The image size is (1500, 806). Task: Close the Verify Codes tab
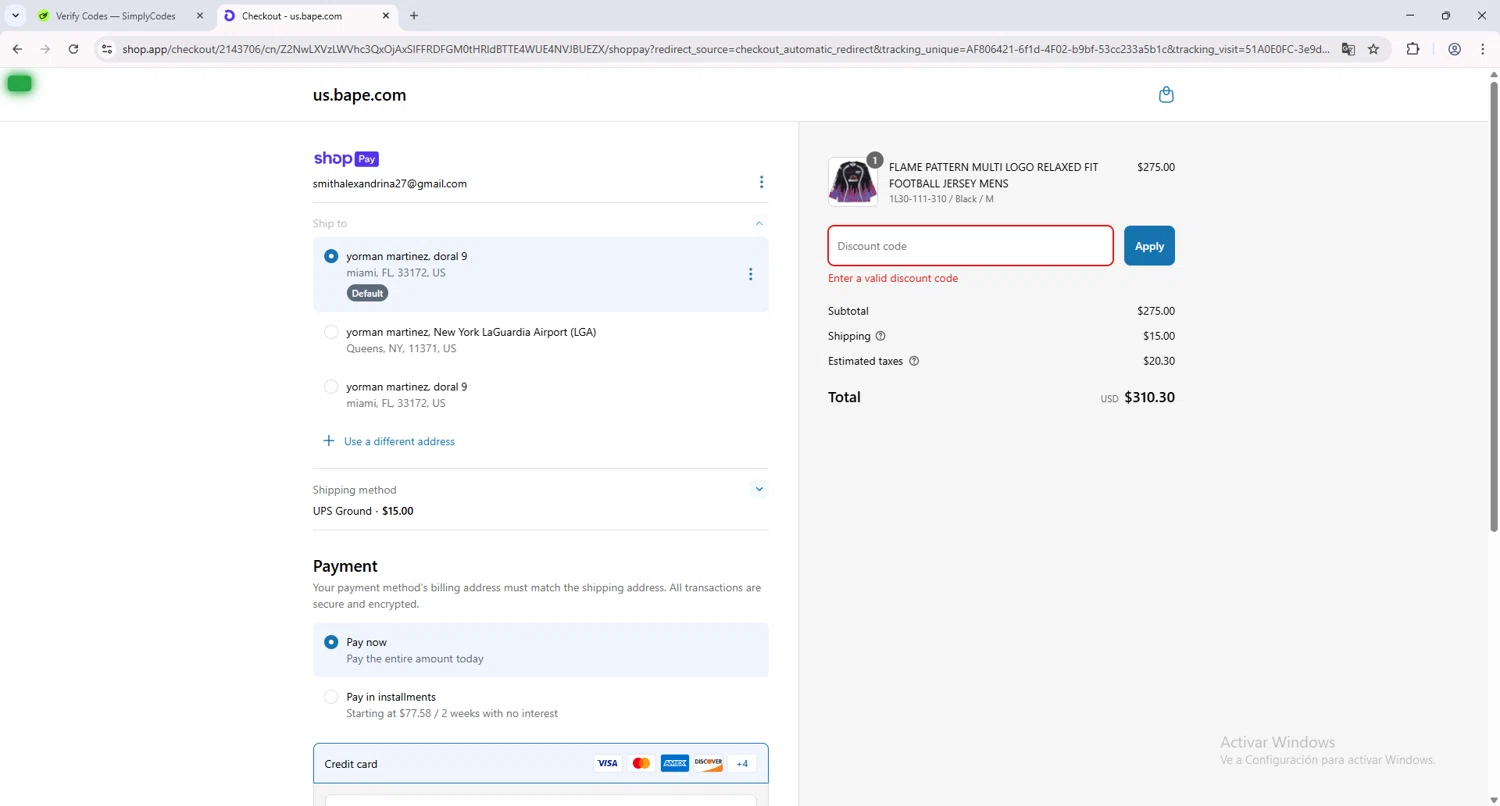199,16
